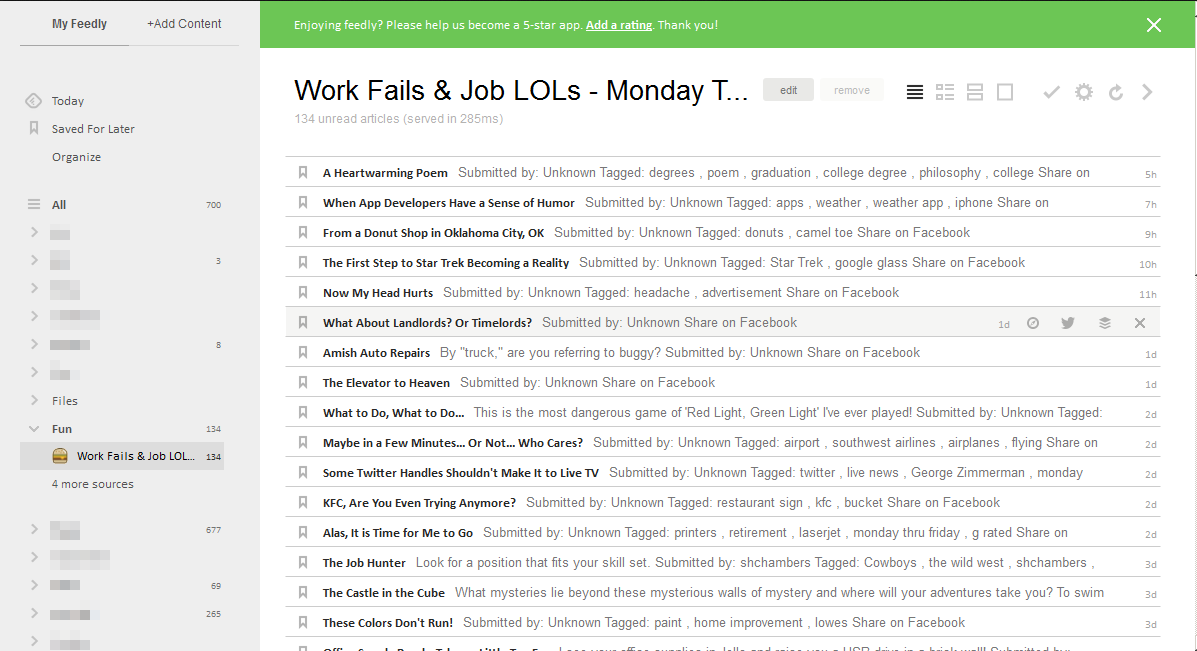The height and width of the screenshot is (651, 1197).
Task: Open the Fun category label
Action: (62, 429)
